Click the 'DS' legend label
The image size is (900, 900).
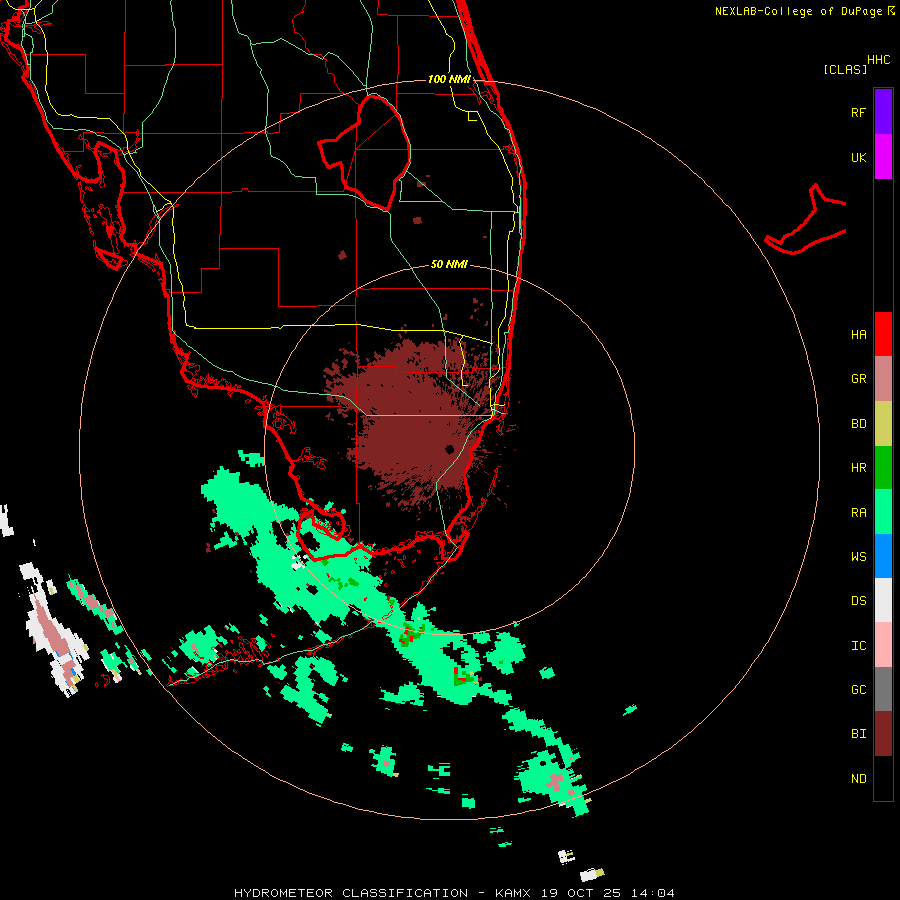pyautogui.click(x=858, y=601)
